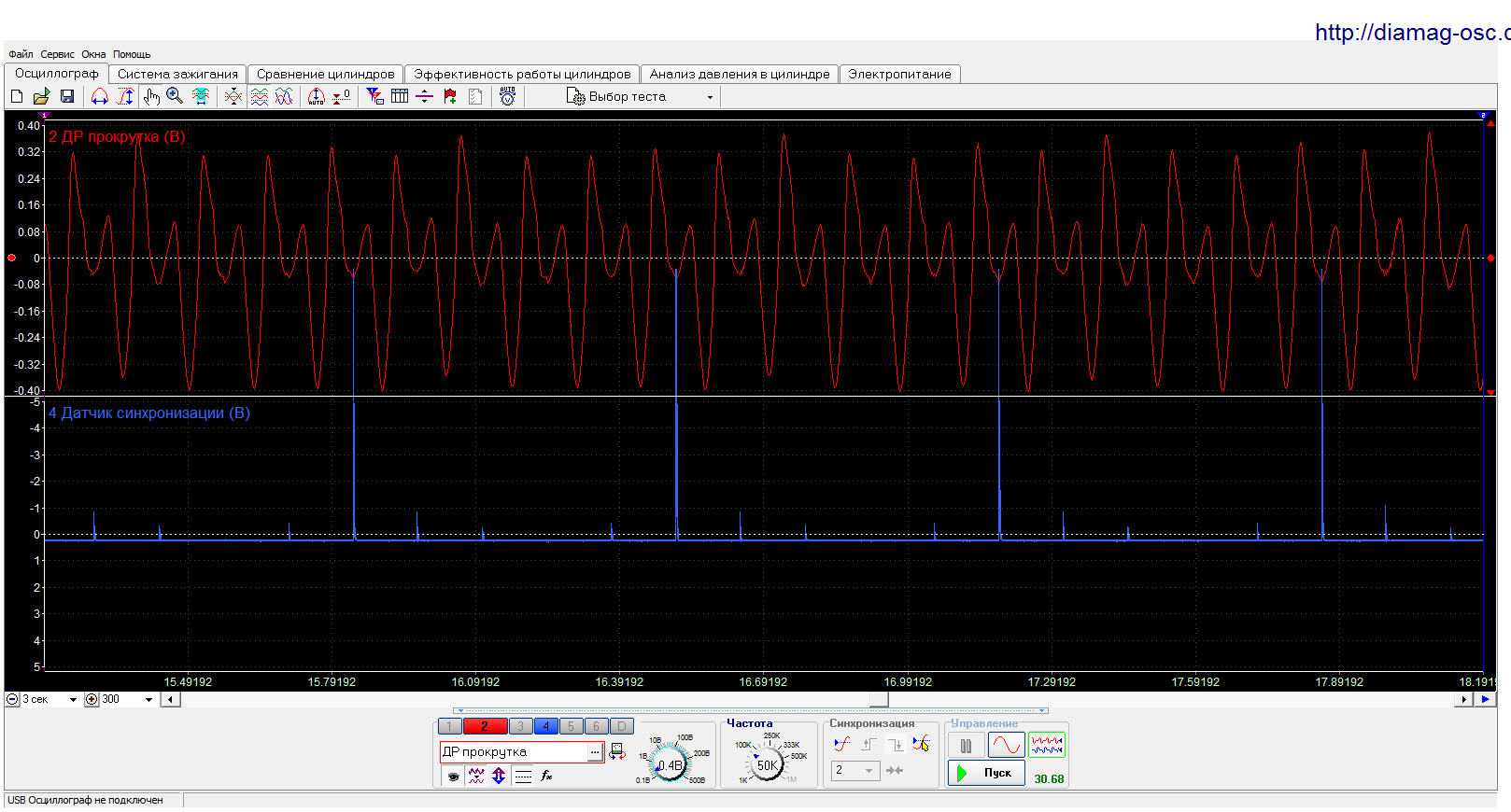This screenshot has height=812, width=1511.
Task: Toggle channel 1 button
Action: (x=449, y=726)
